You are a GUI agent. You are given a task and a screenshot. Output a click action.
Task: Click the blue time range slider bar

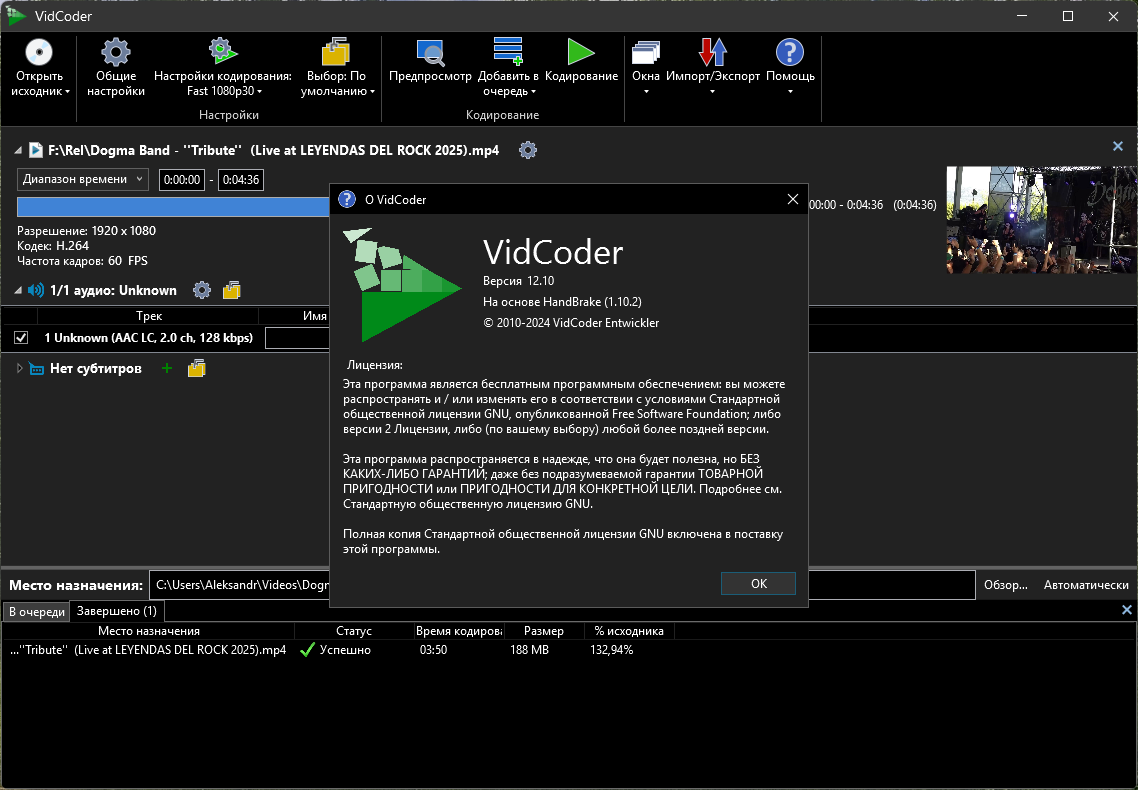tap(173, 207)
